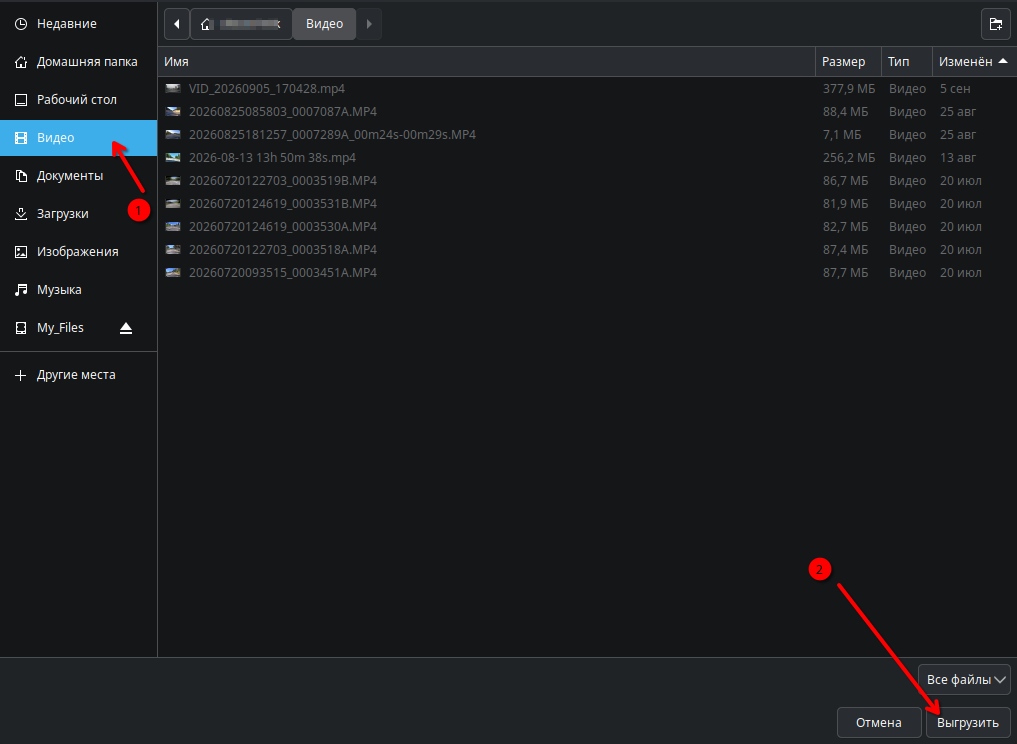
Task: Click the path bar forward arrow
Action: (x=369, y=24)
